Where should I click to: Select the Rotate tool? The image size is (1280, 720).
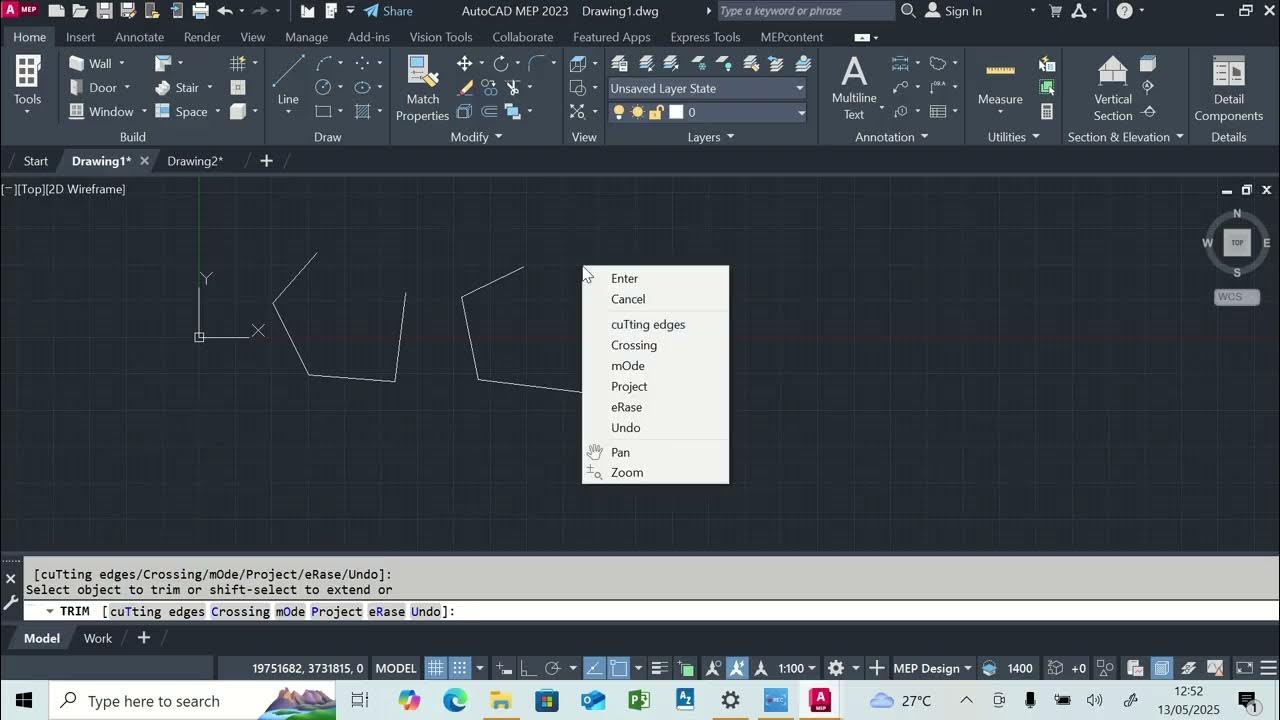[x=501, y=62]
